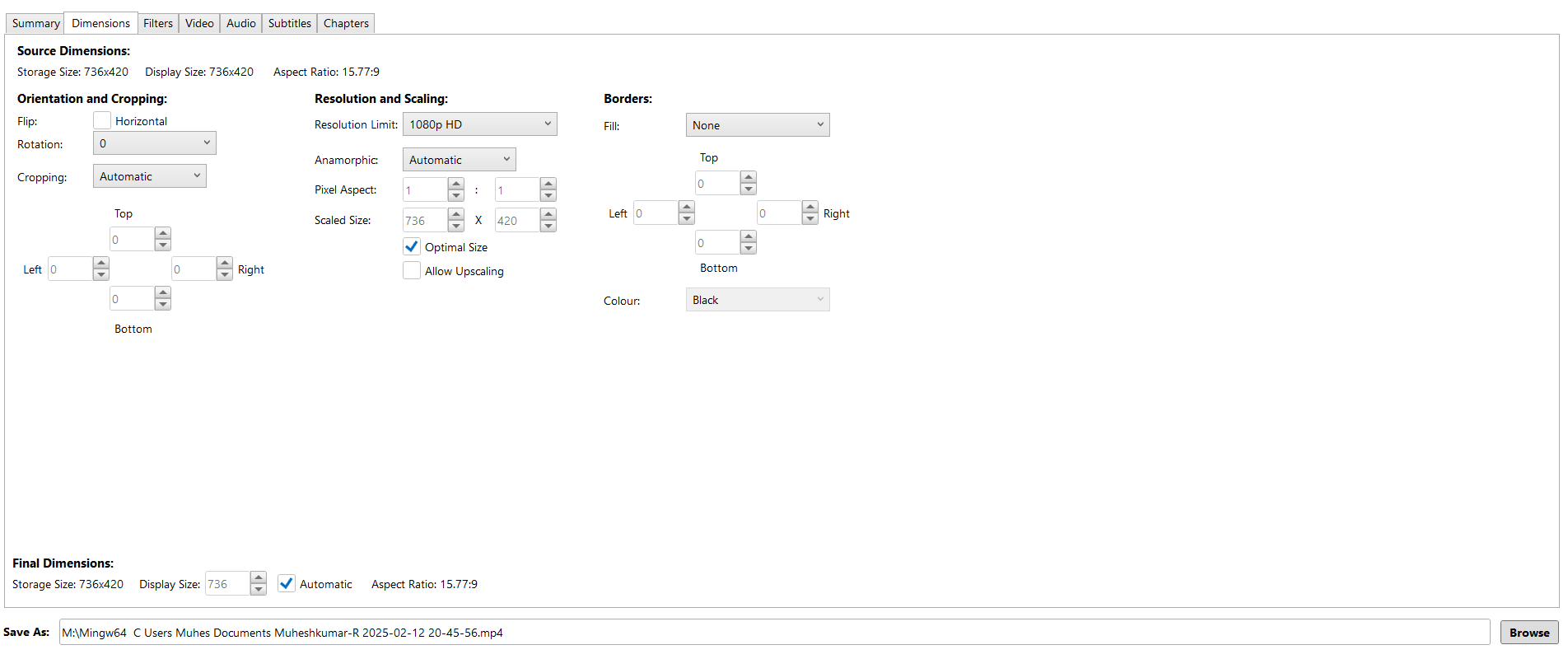Increase the first Pixel Aspect value
This screenshot has height=659, width=1568.
coord(456,184)
